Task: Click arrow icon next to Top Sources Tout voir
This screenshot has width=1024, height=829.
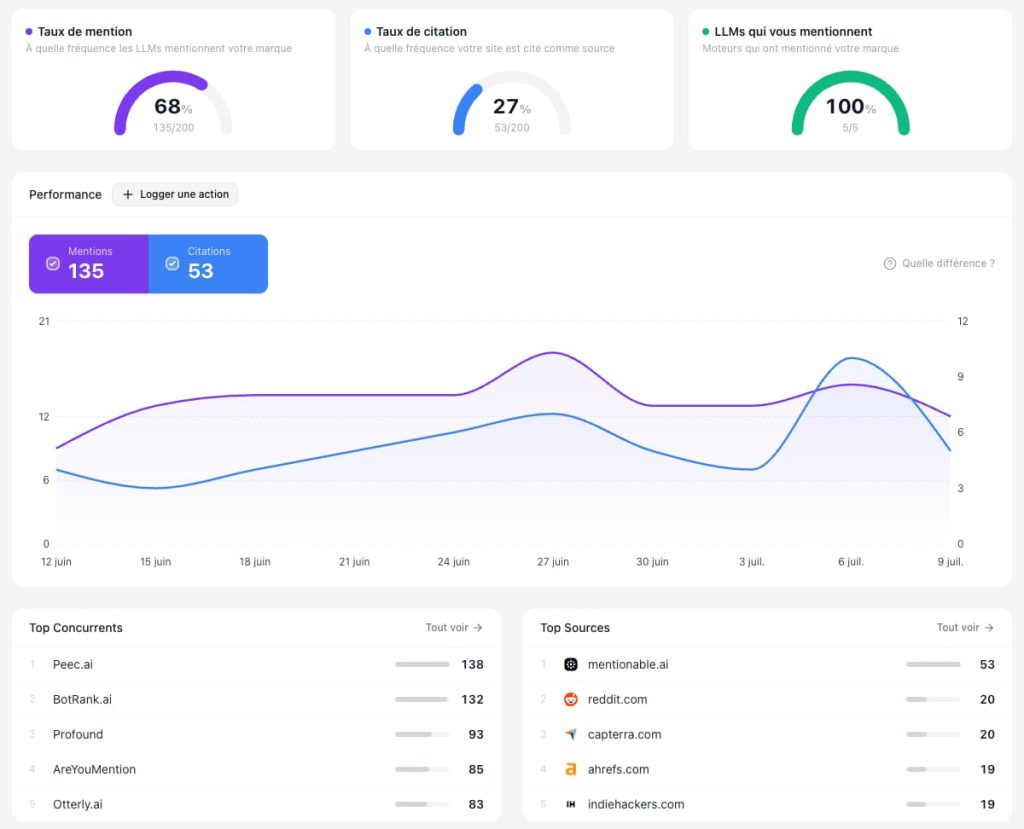Action: pyautogui.click(x=989, y=627)
